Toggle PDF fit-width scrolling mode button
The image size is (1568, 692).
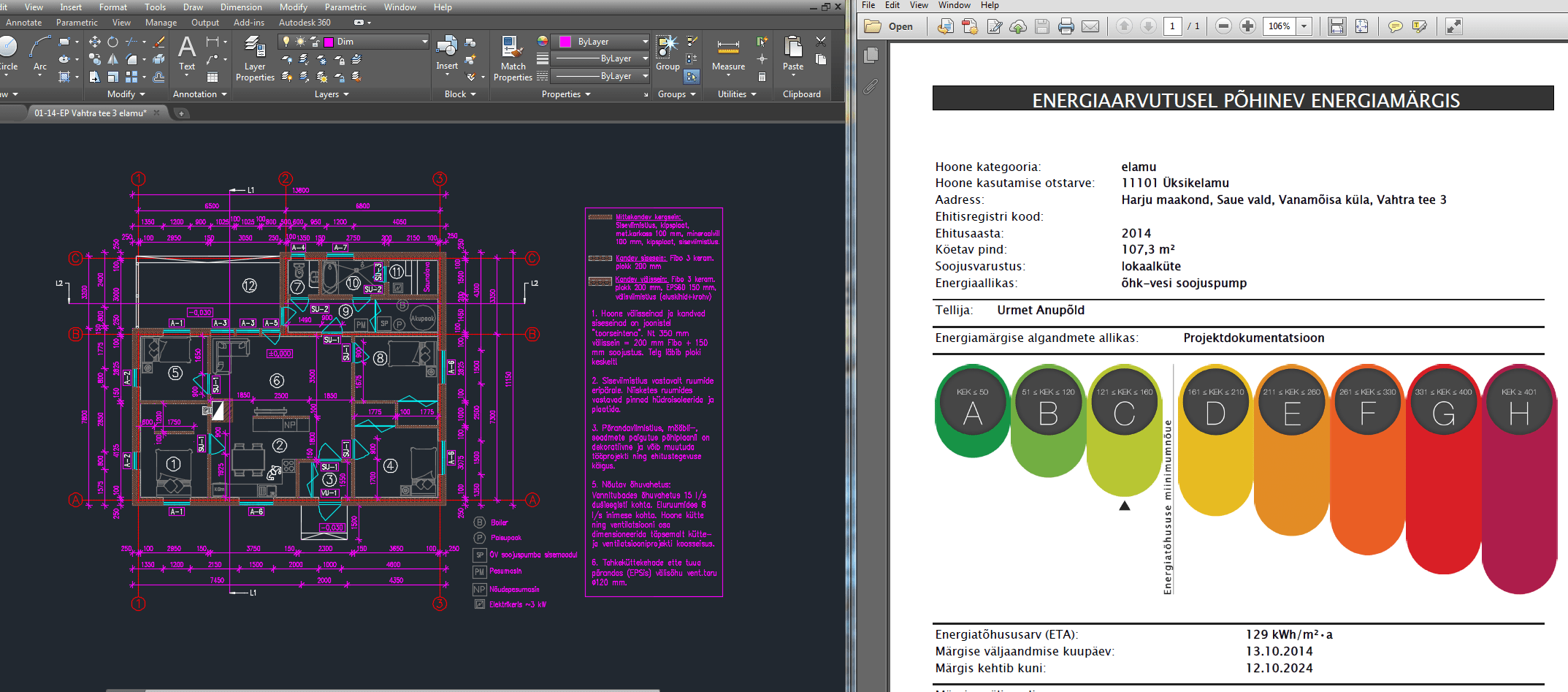point(1336,26)
